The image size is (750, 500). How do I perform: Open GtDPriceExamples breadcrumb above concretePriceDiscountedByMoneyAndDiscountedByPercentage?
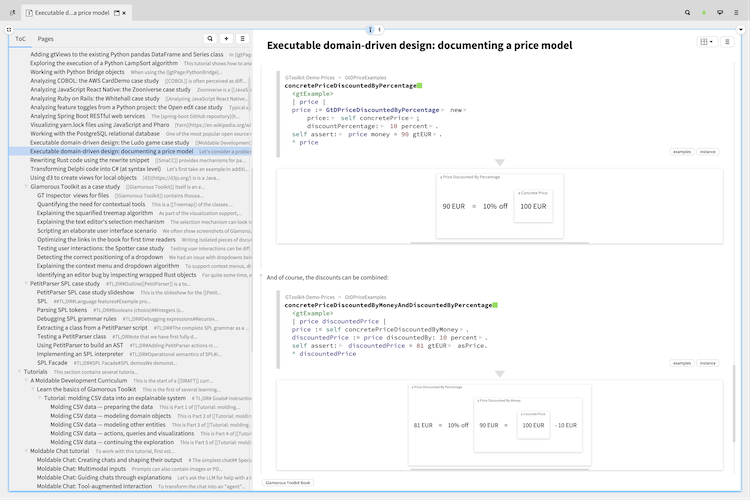[365, 297]
